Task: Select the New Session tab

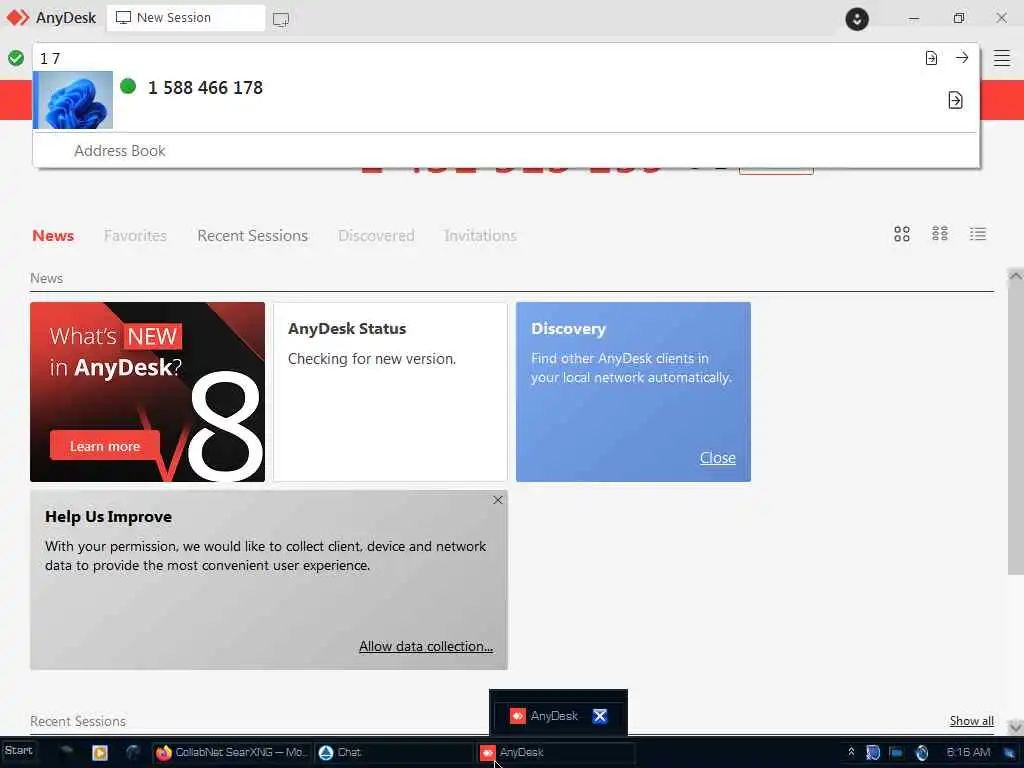Action: [185, 18]
